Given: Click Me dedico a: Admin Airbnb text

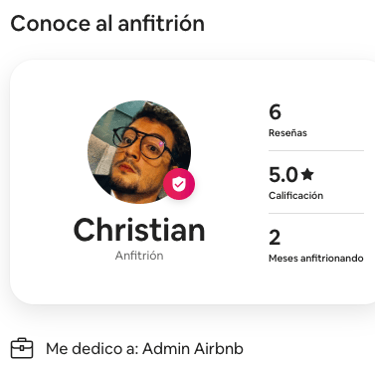Looking at the screenshot, I should click(144, 349).
